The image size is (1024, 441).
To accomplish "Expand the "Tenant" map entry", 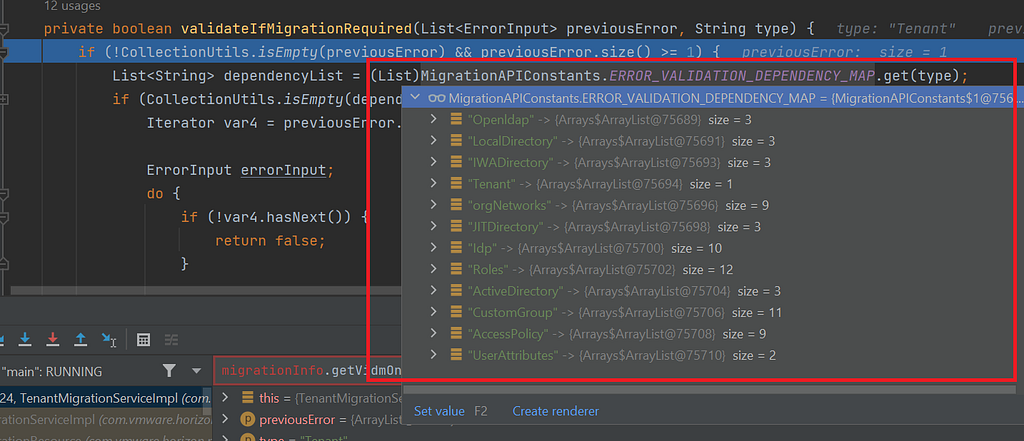I will (433, 184).
